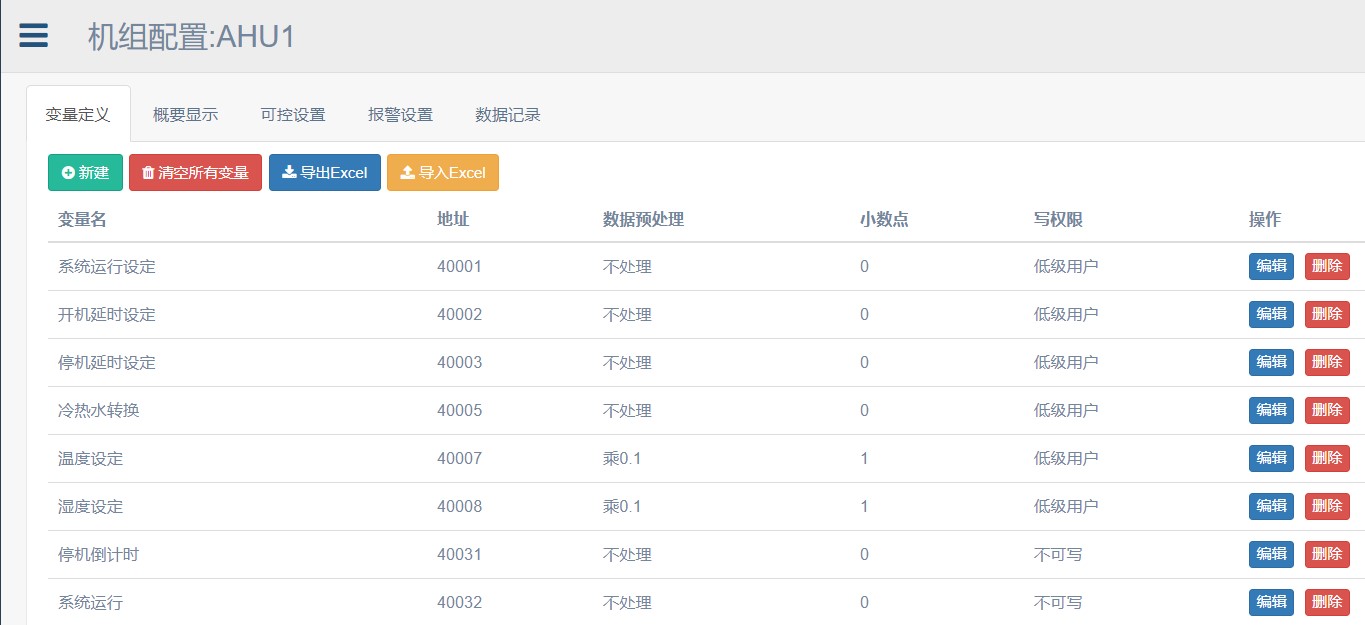Click 导出Excel download button
The width and height of the screenshot is (1365, 625).
coord(325,172)
